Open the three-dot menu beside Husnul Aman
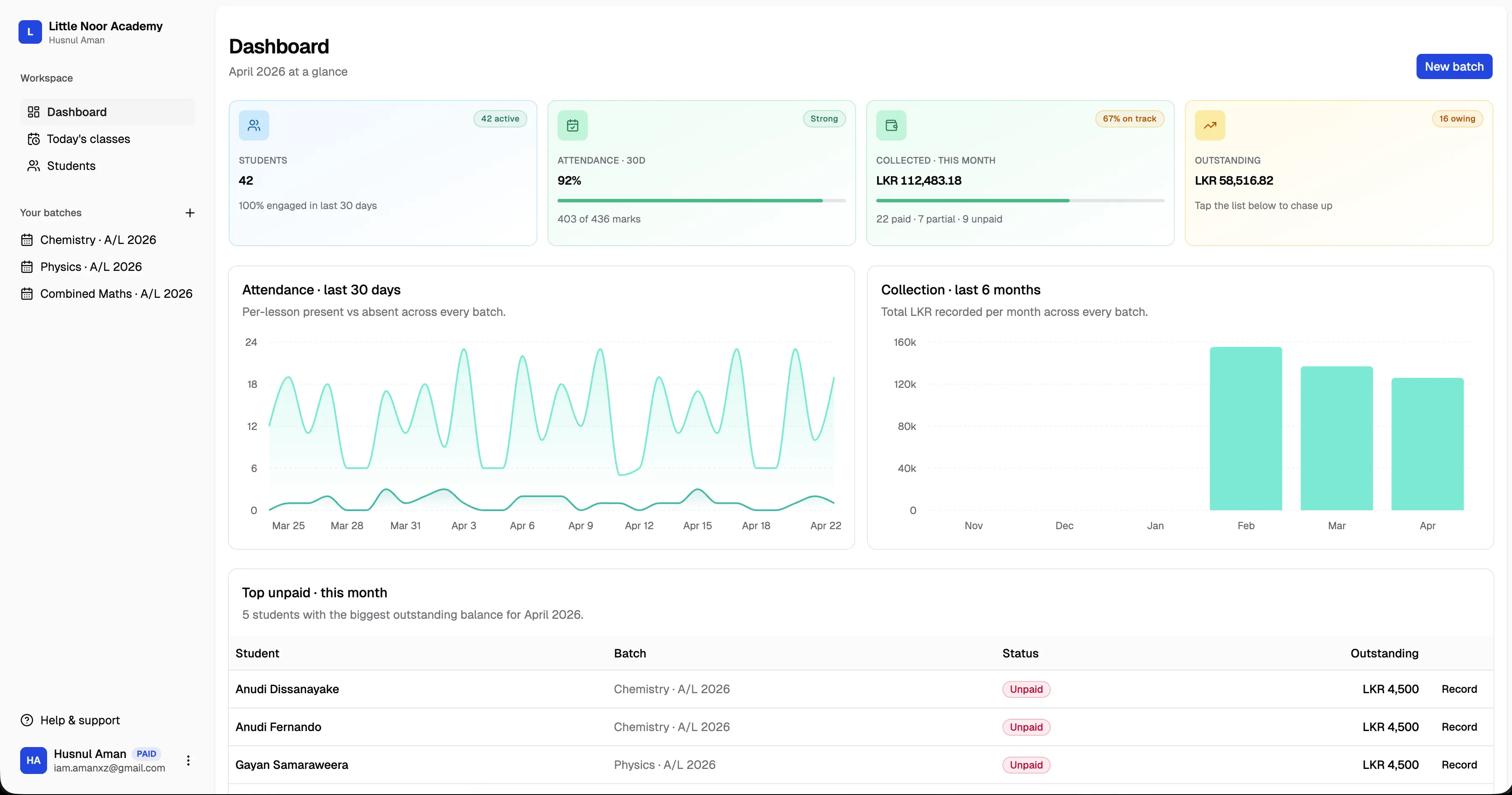Image resolution: width=1512 pixels, height=795 pixels. tap(188, 761)
